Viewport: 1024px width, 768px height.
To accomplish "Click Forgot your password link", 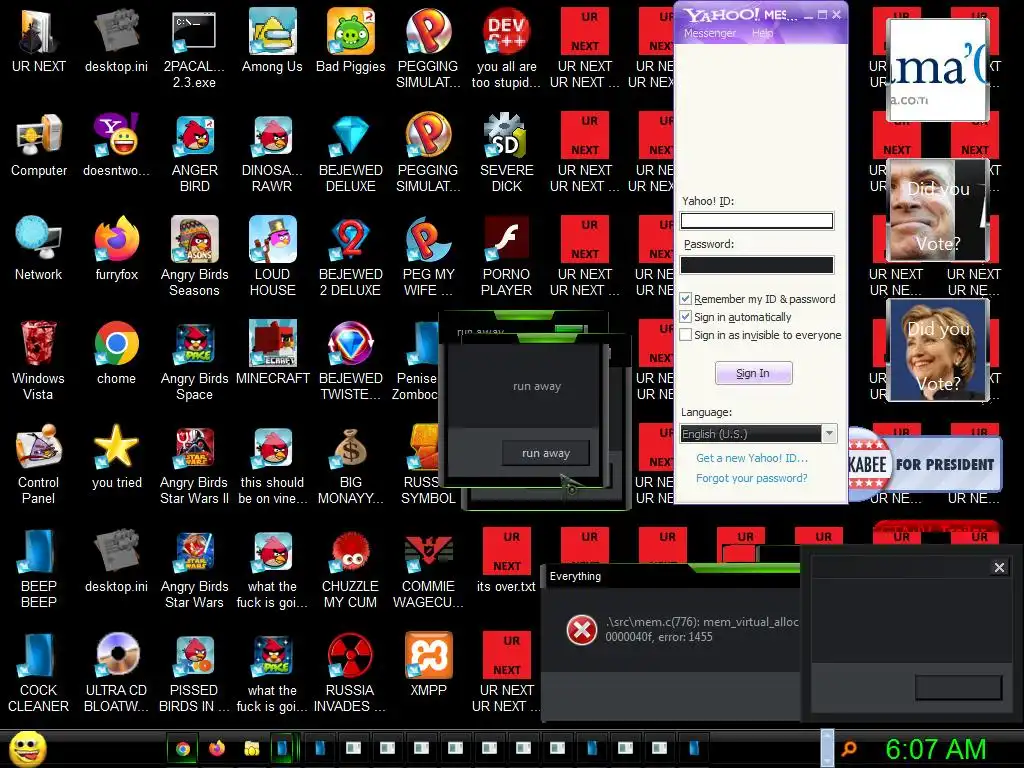I will [x=751, y=478].
